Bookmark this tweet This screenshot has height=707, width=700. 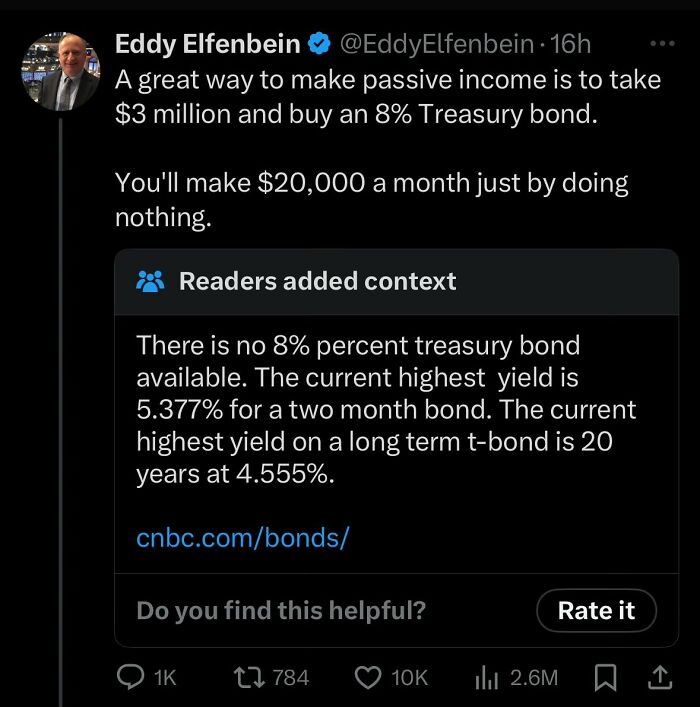click(605, 677)
